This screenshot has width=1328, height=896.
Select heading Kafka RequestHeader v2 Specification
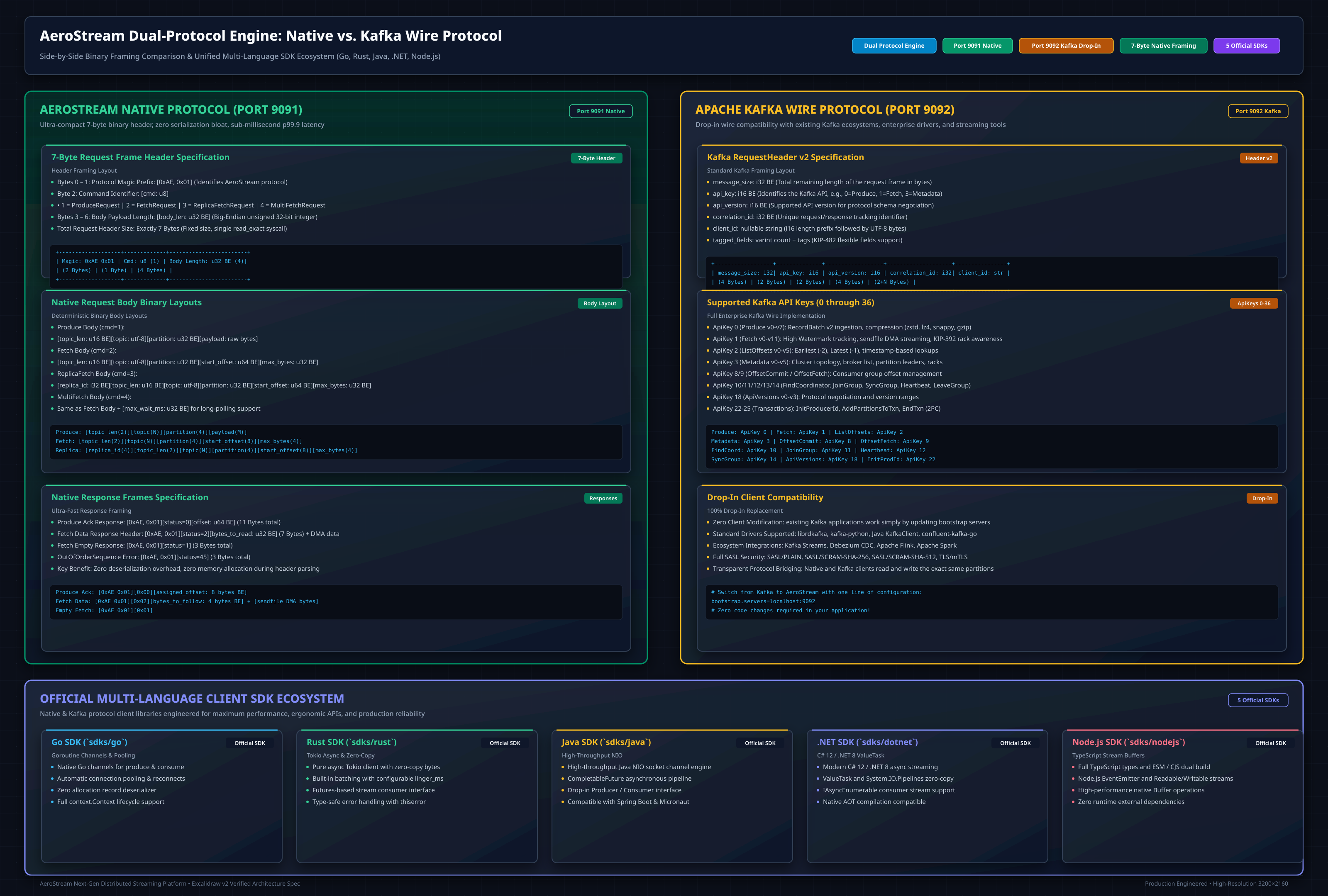[x=785, y=157]
